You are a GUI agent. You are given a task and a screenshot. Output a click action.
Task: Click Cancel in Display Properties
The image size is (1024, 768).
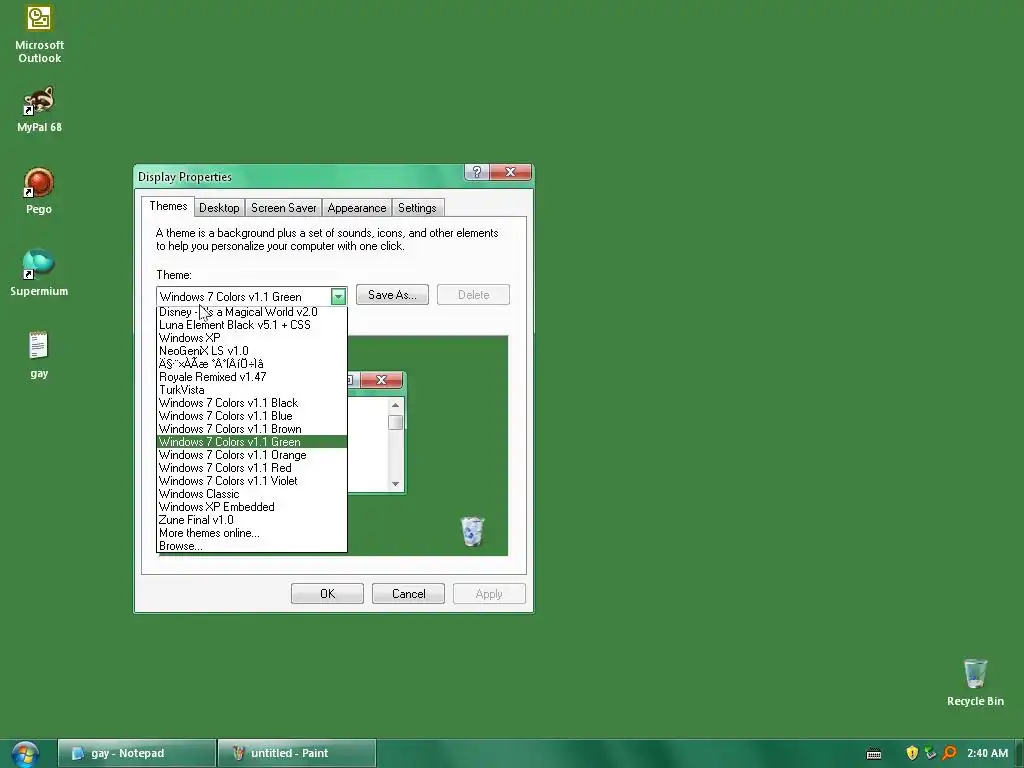pyautogui.click(x=408, y=594)
